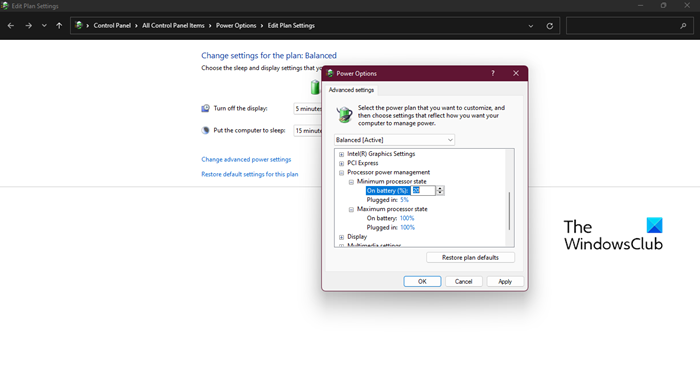
Task: Go forward using the forward arrow
Action: pyautogui.click(x=29, y=26)
